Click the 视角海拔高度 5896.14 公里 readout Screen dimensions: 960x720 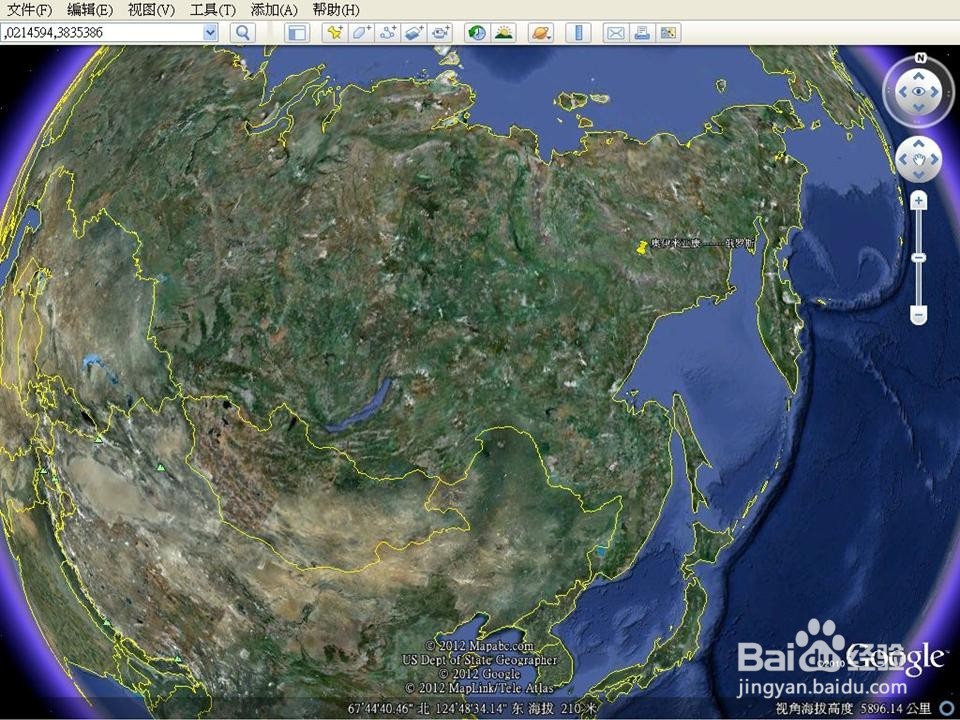853,708
